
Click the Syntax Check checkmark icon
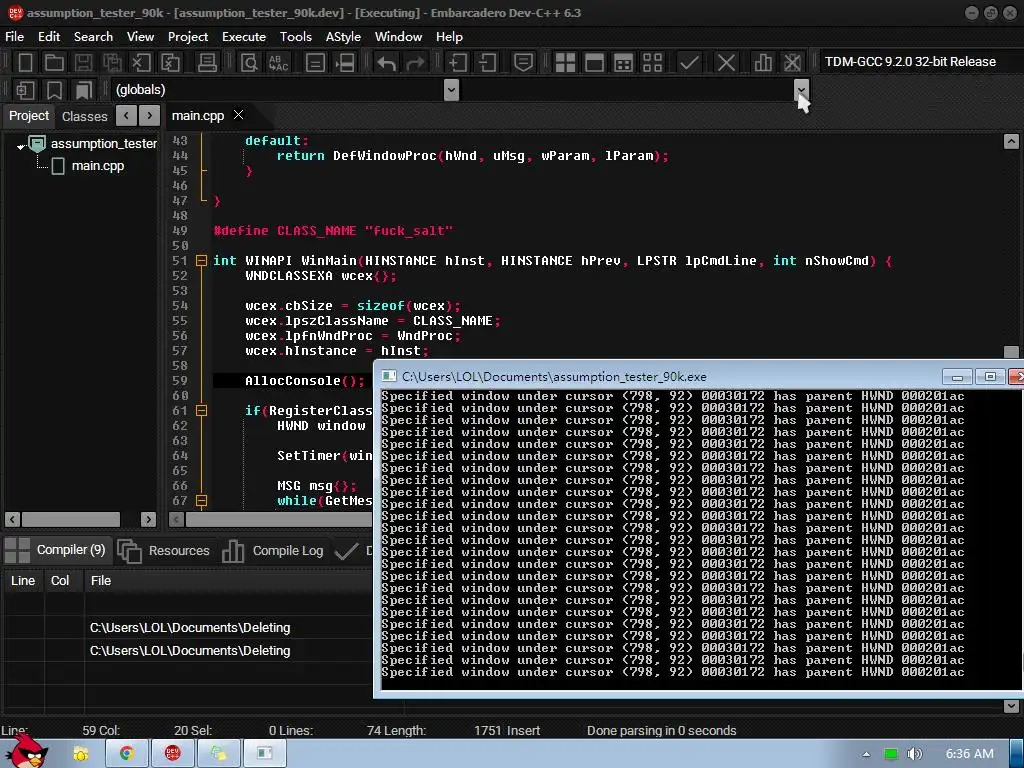click(689, 62)
